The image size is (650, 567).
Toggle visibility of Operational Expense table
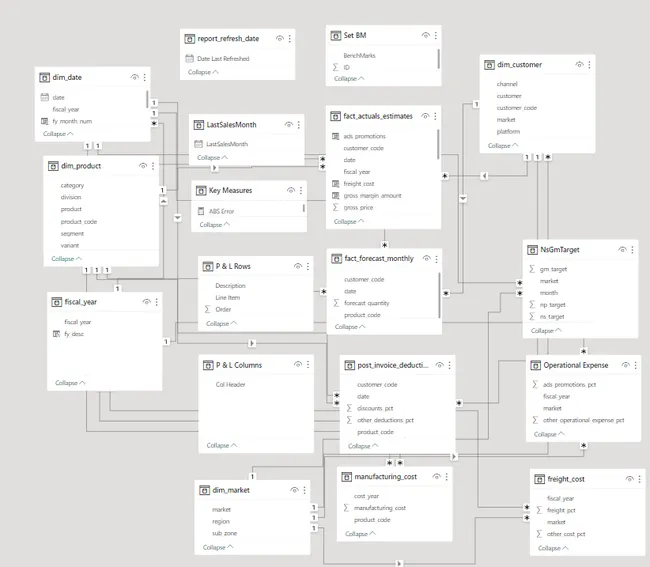[626, 365]
